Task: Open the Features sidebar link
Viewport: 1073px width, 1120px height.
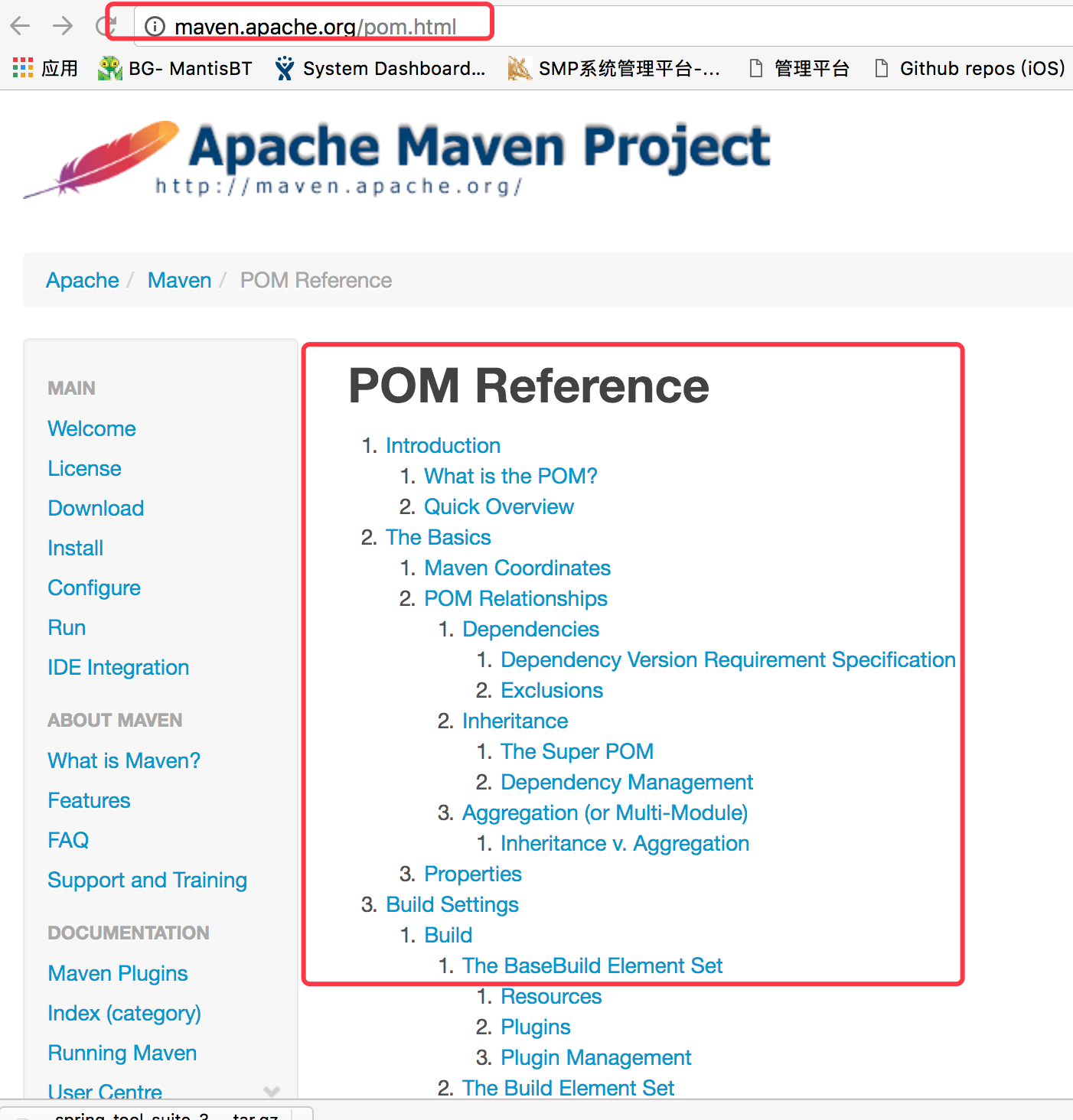Action: tap(89, 800)
